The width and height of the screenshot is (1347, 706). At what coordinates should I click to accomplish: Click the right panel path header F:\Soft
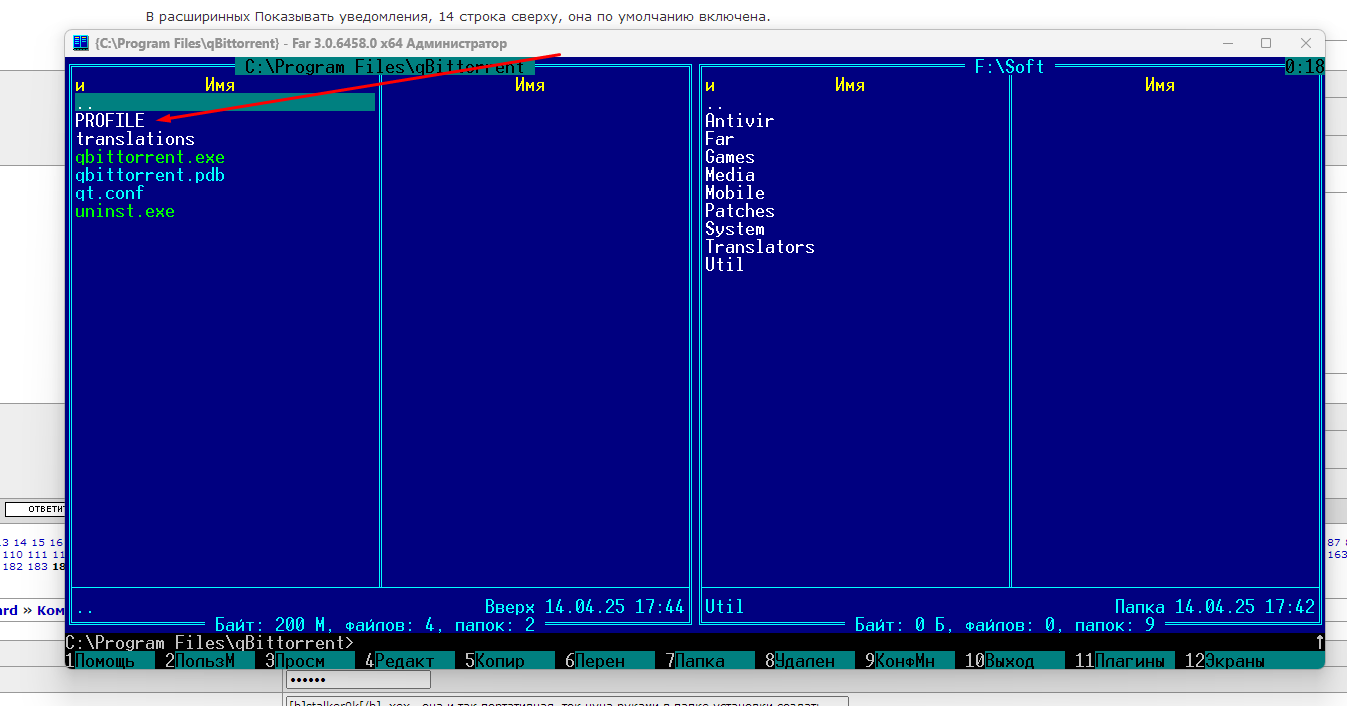1009,67
